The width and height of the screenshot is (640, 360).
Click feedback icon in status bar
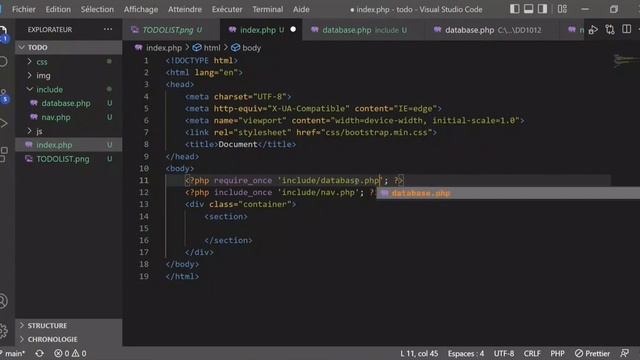[624, 353]
